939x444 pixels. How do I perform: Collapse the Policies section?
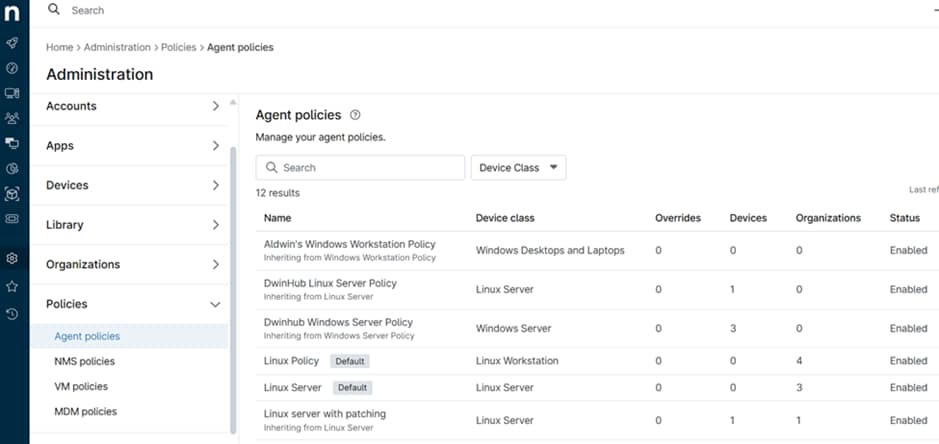click(x=215, y=304)
